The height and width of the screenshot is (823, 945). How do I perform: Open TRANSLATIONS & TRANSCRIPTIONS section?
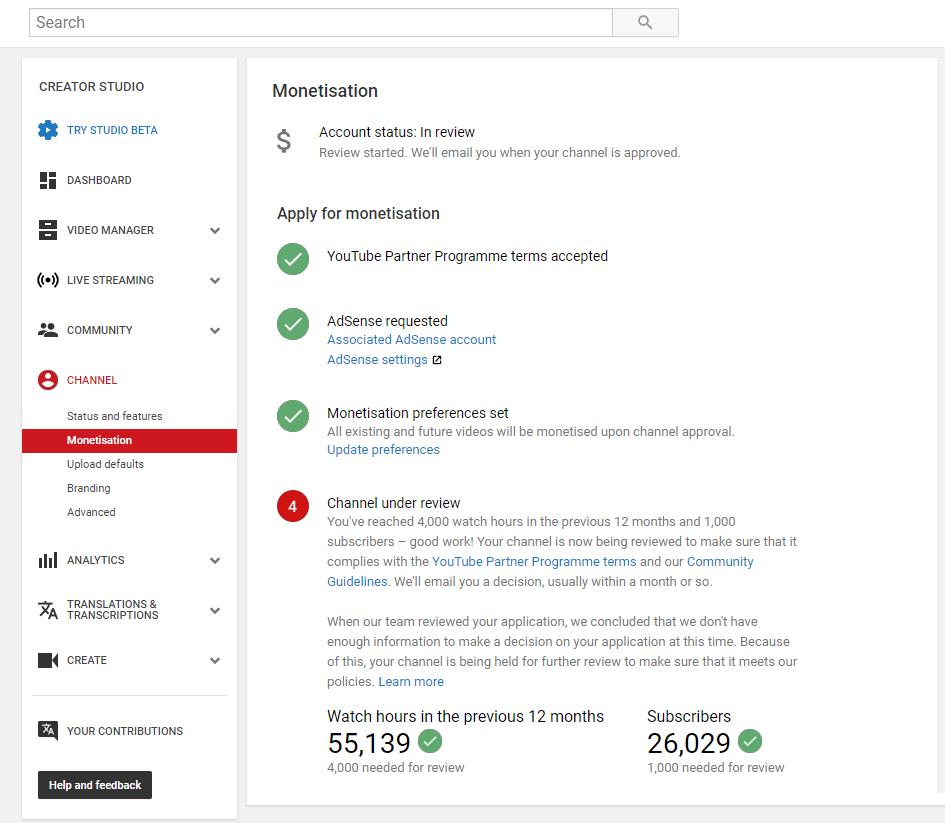coord(113,610)
